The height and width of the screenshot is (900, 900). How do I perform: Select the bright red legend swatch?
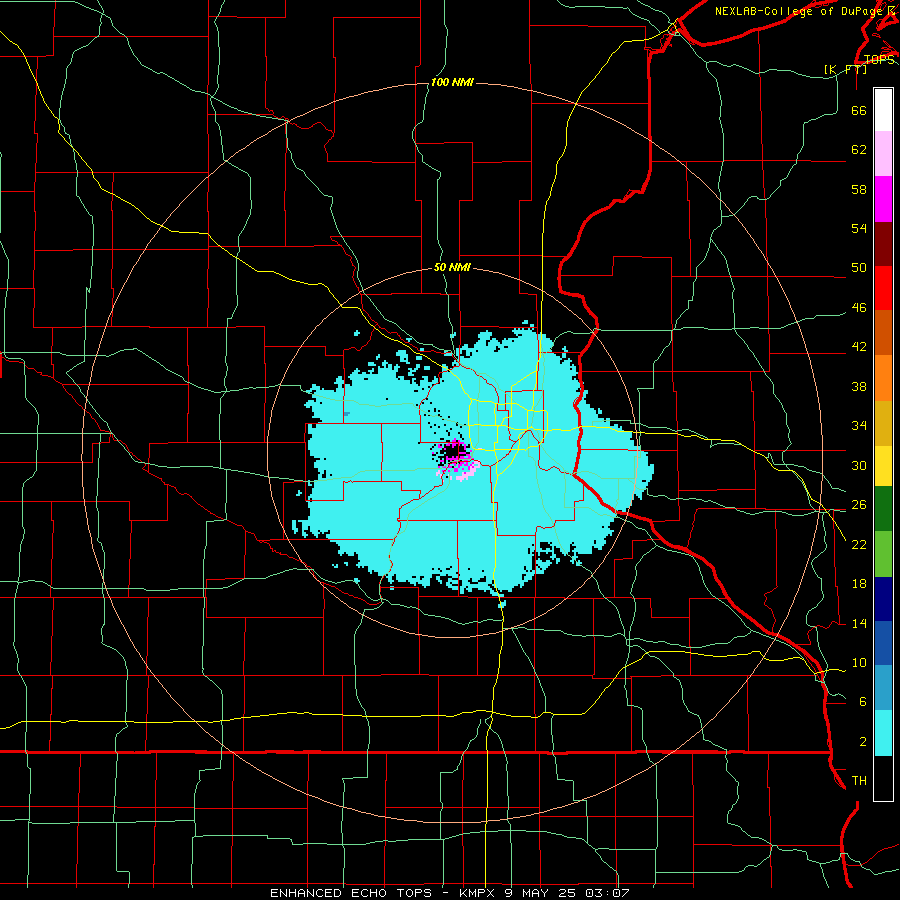[x=883, y=288]
